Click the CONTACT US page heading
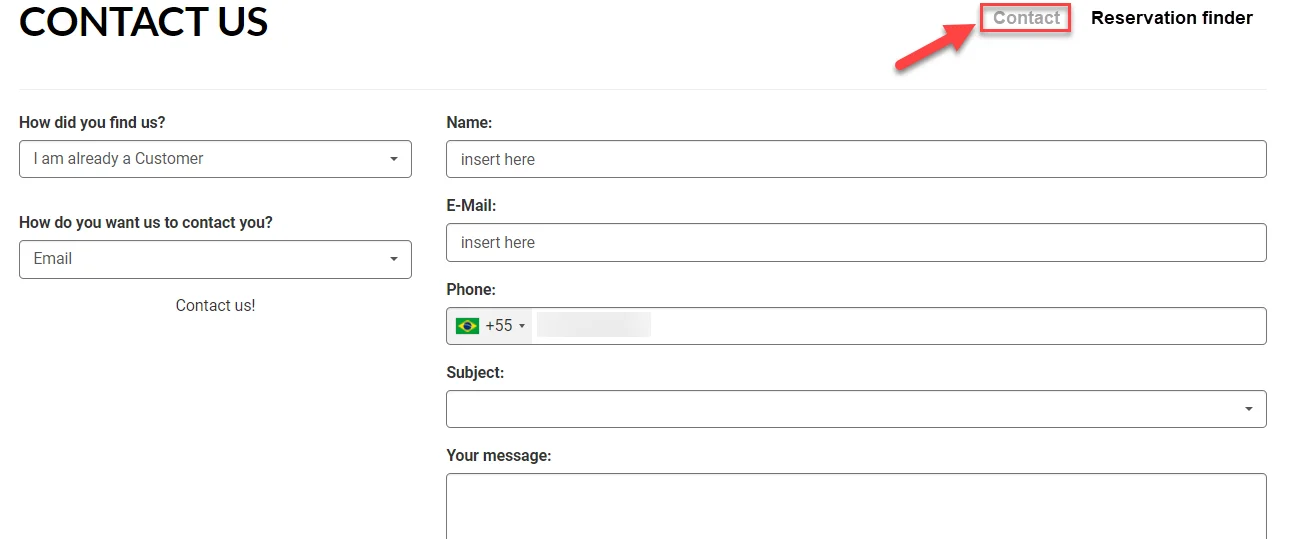The width and height of the screenshot is (1289, 539). click(144, 22)
